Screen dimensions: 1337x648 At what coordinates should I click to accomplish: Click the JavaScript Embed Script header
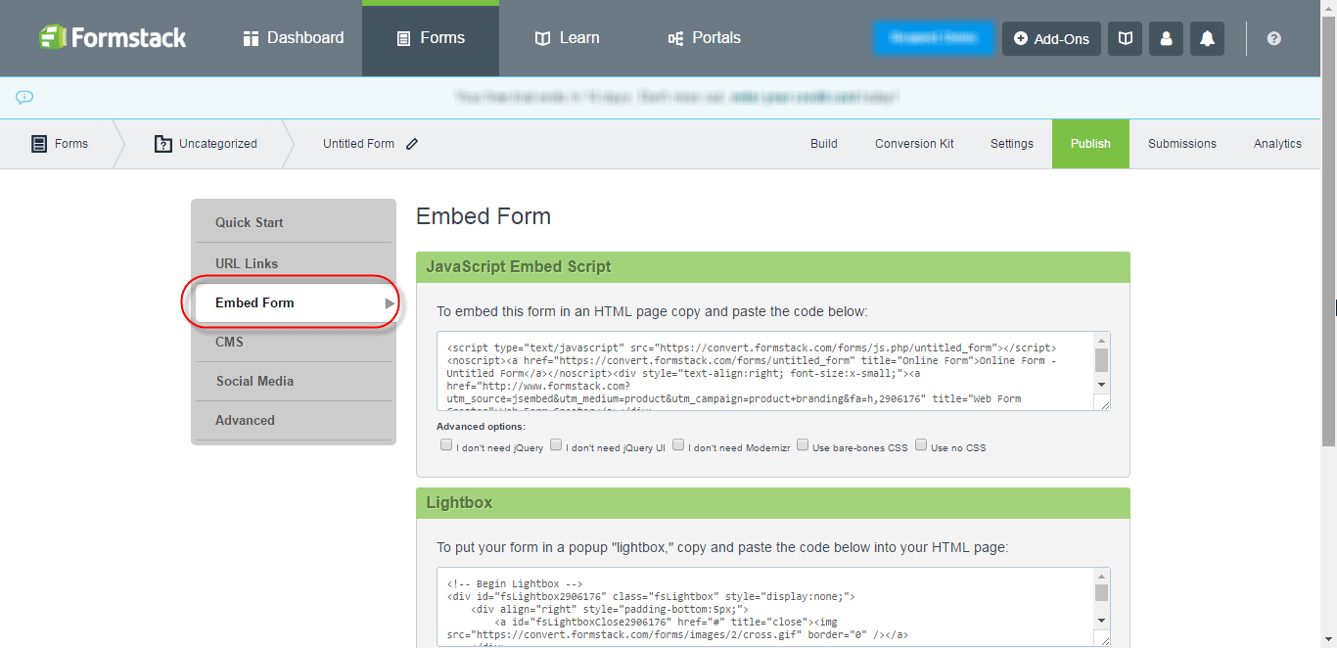(773, 268)
